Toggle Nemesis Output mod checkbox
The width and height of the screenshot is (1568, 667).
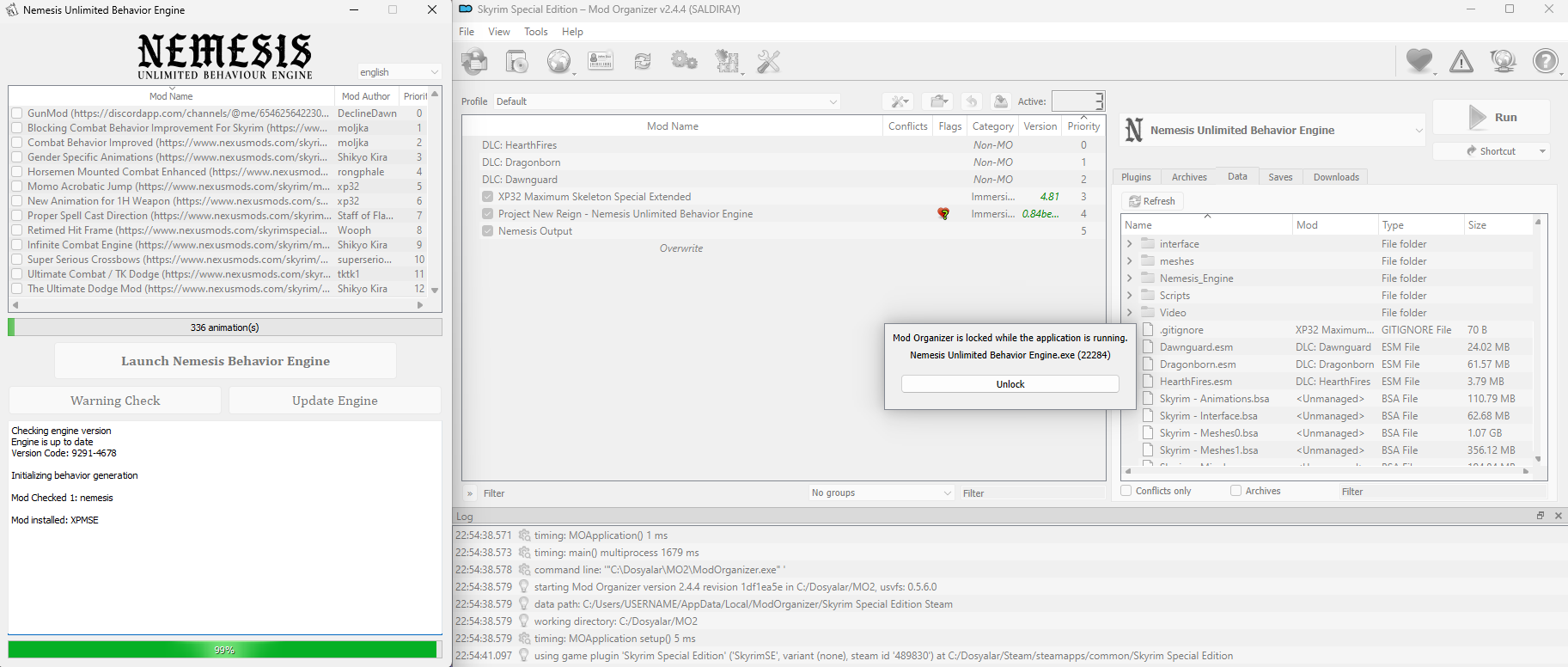[488, 231]
